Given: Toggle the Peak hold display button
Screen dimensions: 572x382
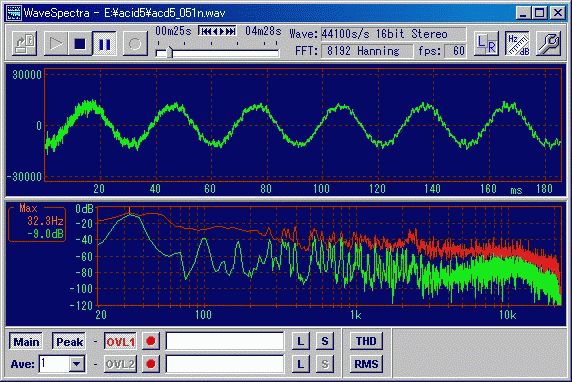Looking at the screenshot, I should (x=69, y=342).
